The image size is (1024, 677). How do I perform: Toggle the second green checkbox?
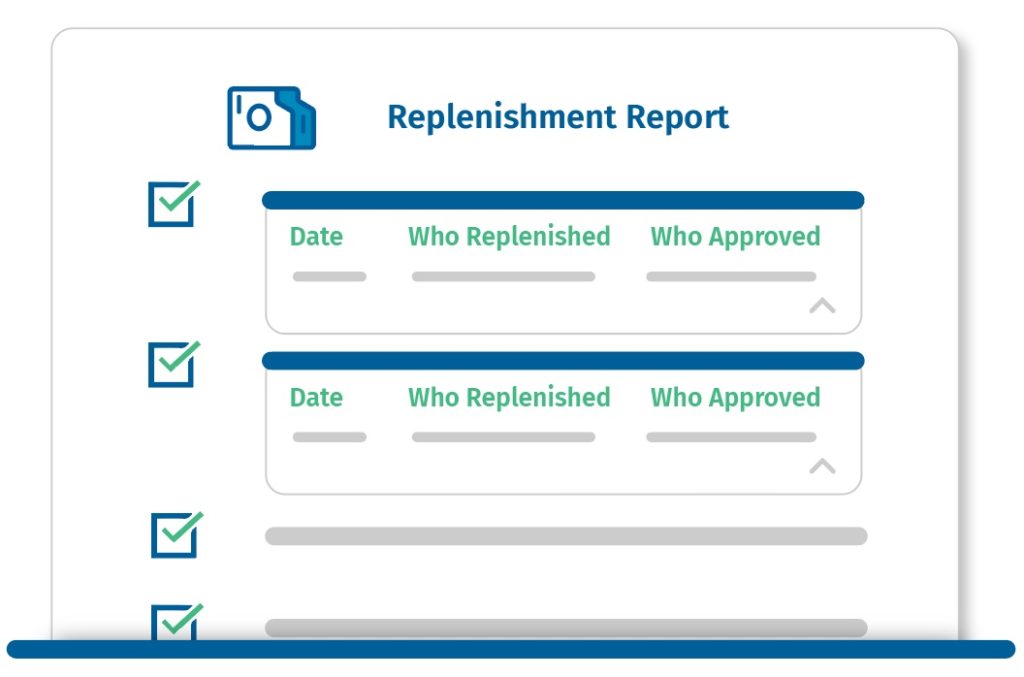(173, 364)
